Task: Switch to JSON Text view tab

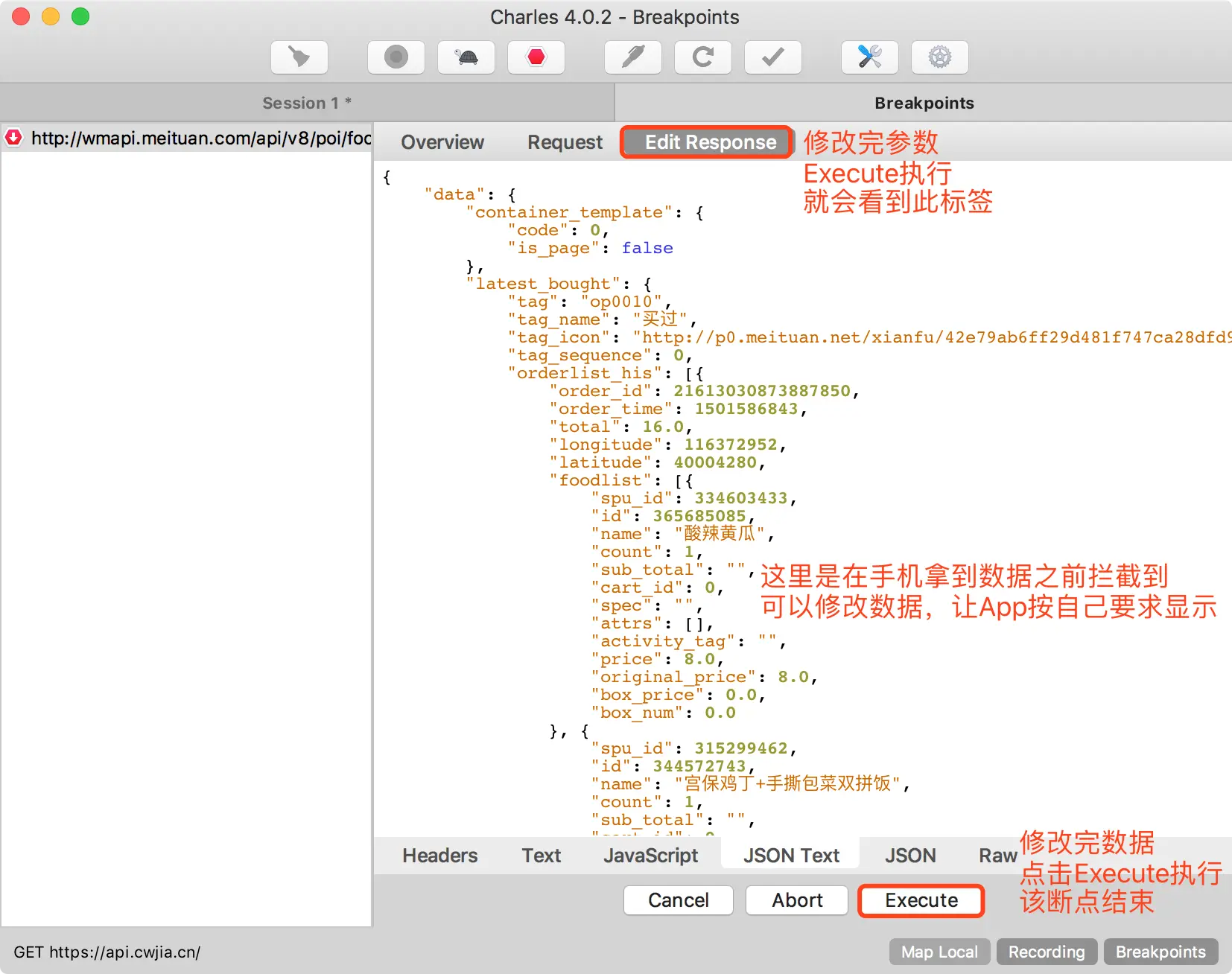Action: pyautogui.click(x=791, y=856)
